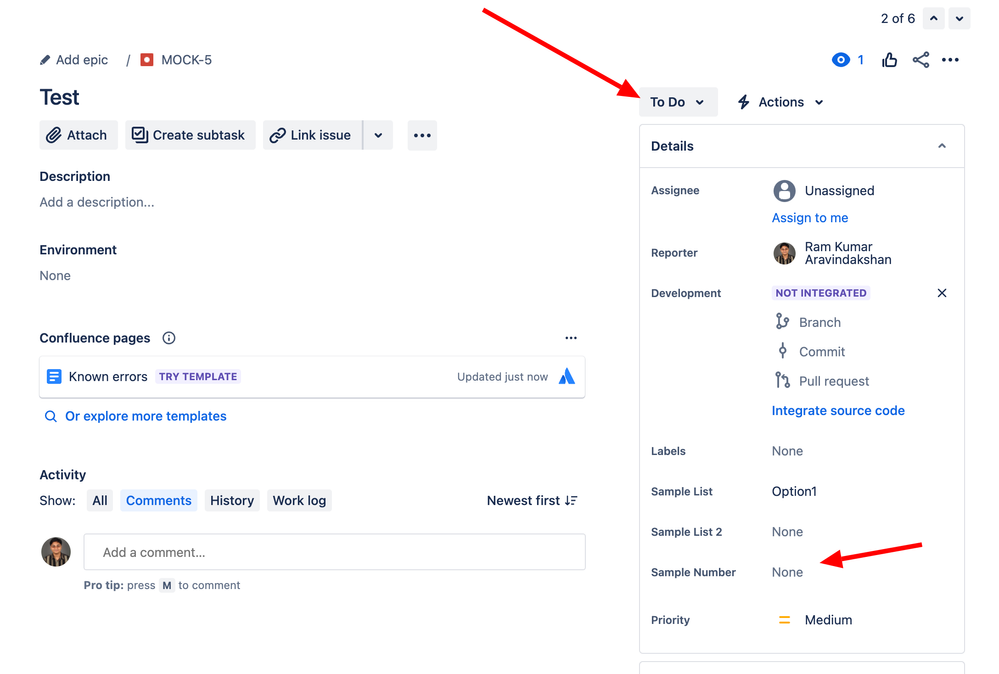Click the Add epic pencil icon
The width and height of the screenshot is (999, 674).
(x=45, y=60)
